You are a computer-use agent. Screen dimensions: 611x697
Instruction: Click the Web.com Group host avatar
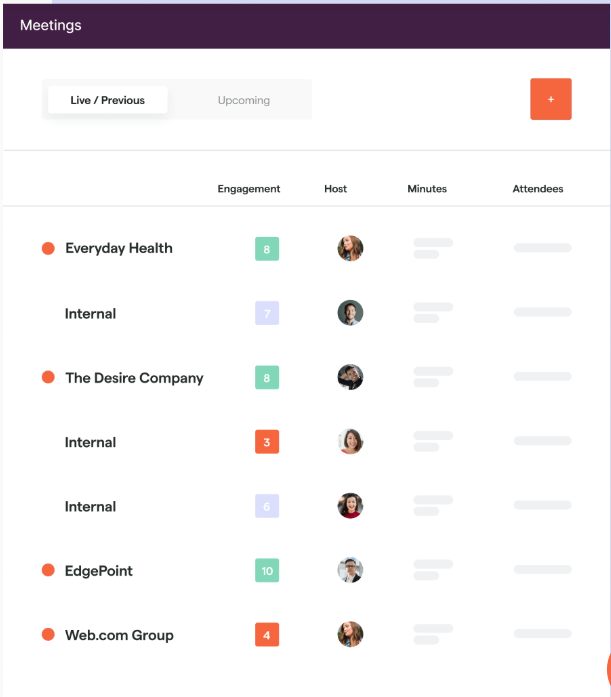tap(350, 634)
